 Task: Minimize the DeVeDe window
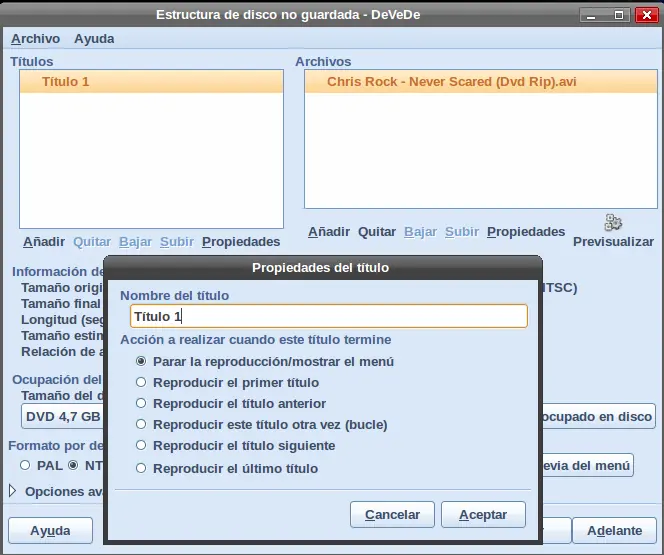[591, 15]
